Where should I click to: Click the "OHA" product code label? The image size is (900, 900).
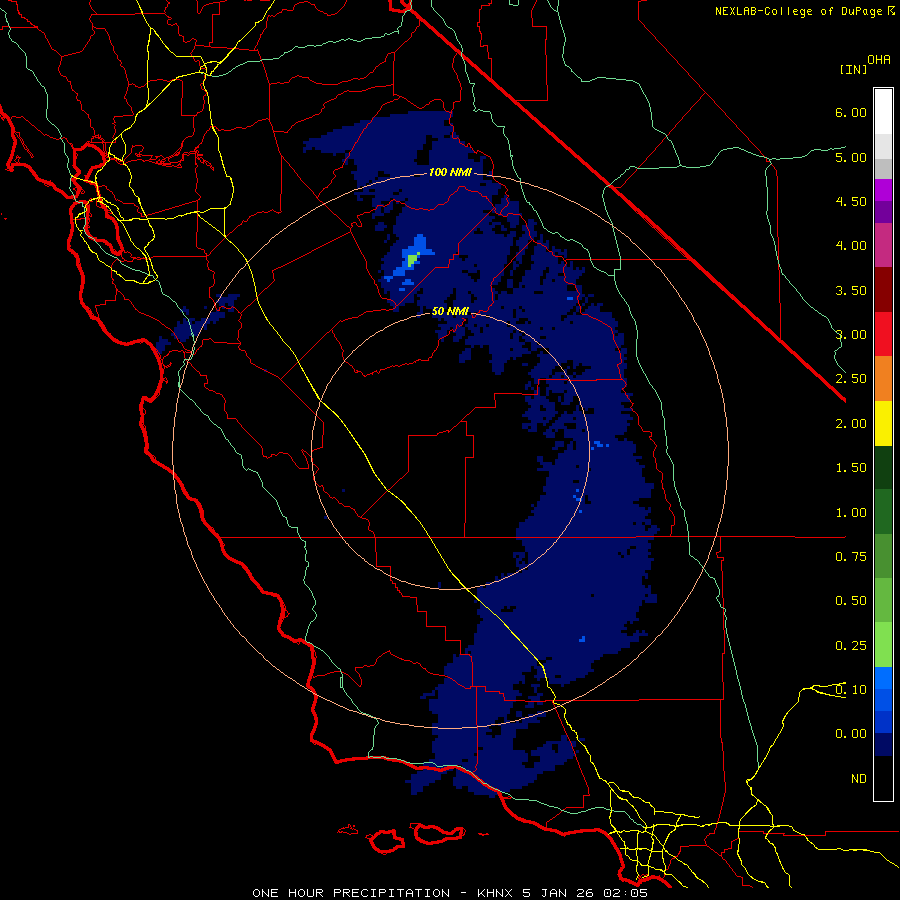coord(879,60)
